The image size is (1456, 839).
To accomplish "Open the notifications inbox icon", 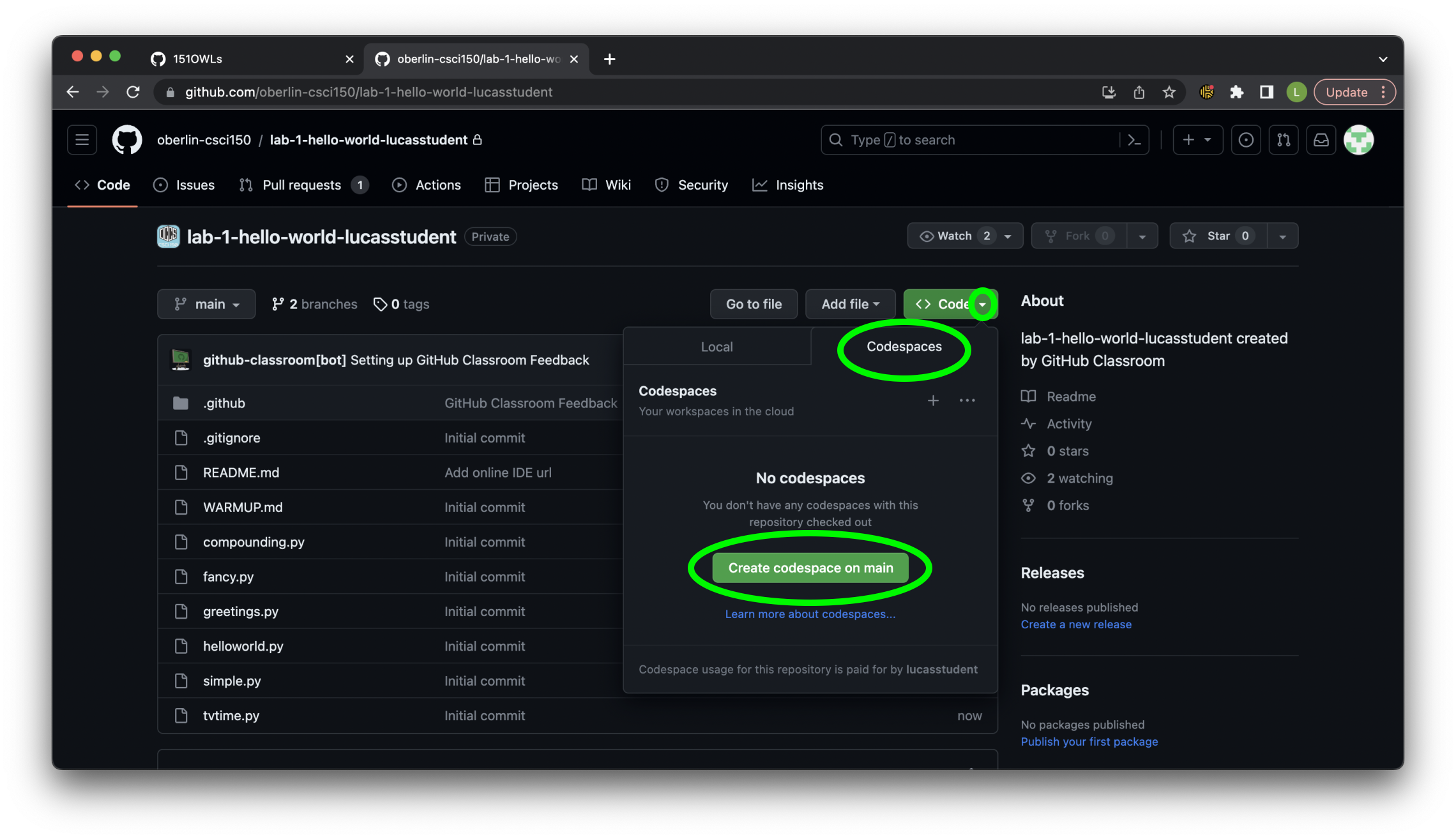I will coord(1321,140).
